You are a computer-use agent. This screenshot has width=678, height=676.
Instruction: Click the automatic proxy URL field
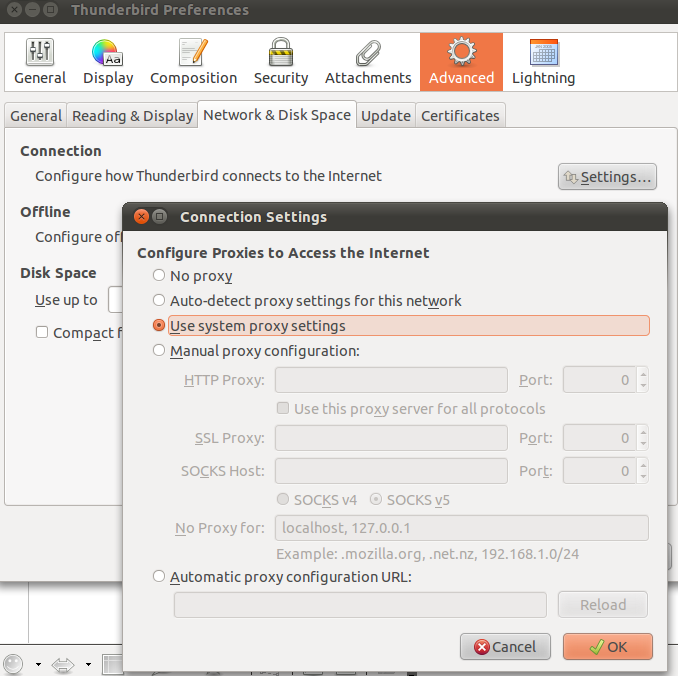tap(360, 605)
